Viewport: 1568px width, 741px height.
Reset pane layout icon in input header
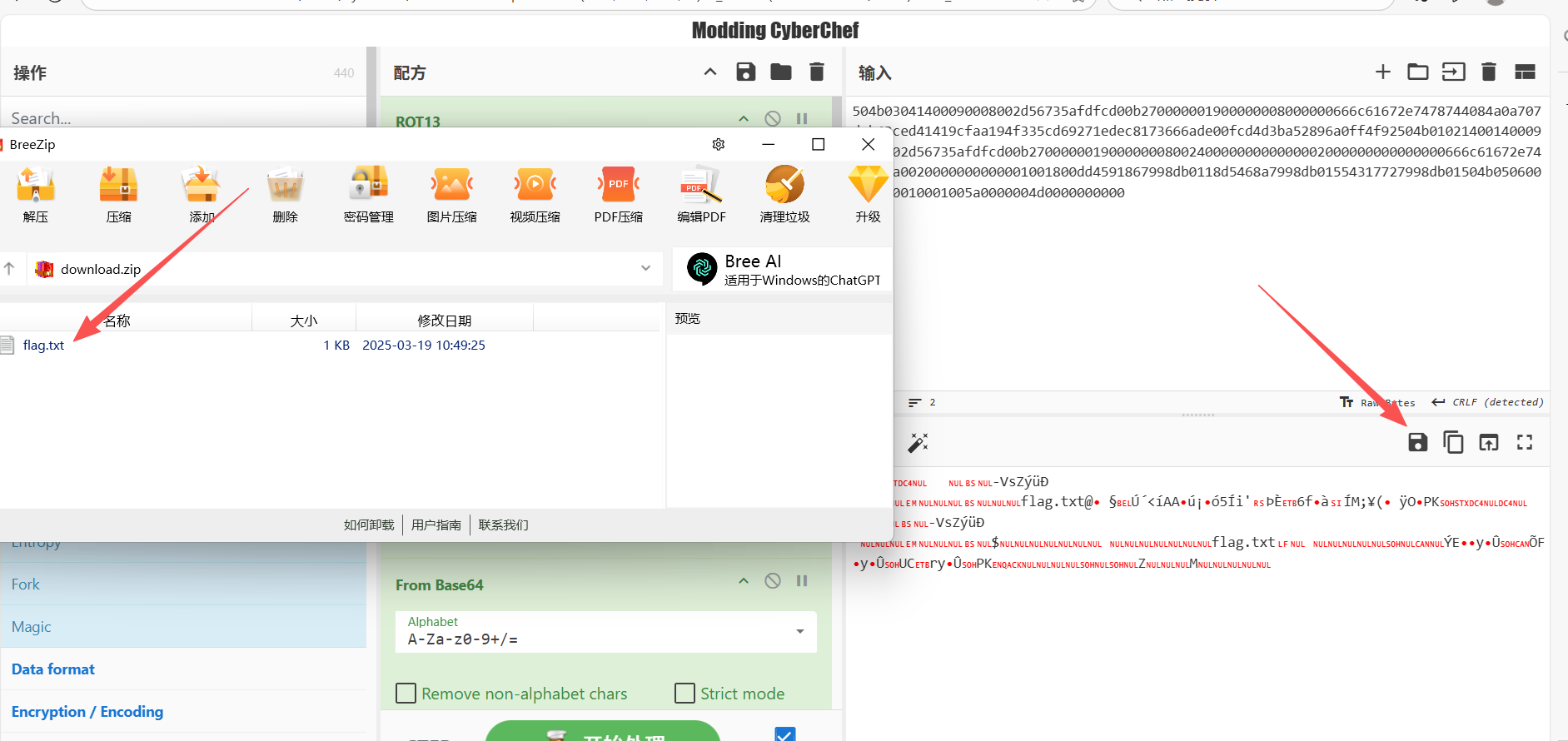[x=1525, y=72]
